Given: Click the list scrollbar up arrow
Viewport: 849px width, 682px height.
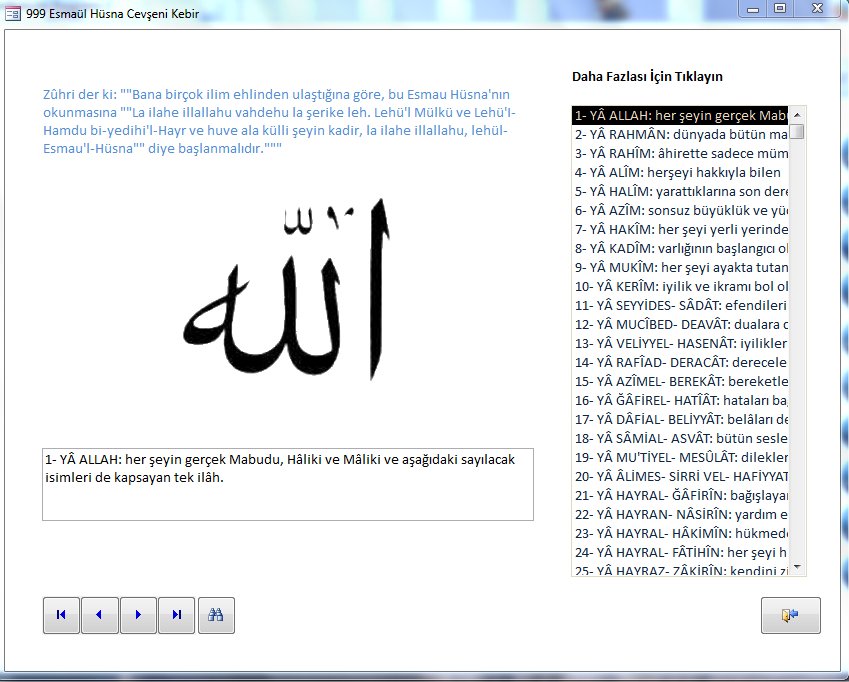Looking at the screenshot, I should [x=797, y=114].
